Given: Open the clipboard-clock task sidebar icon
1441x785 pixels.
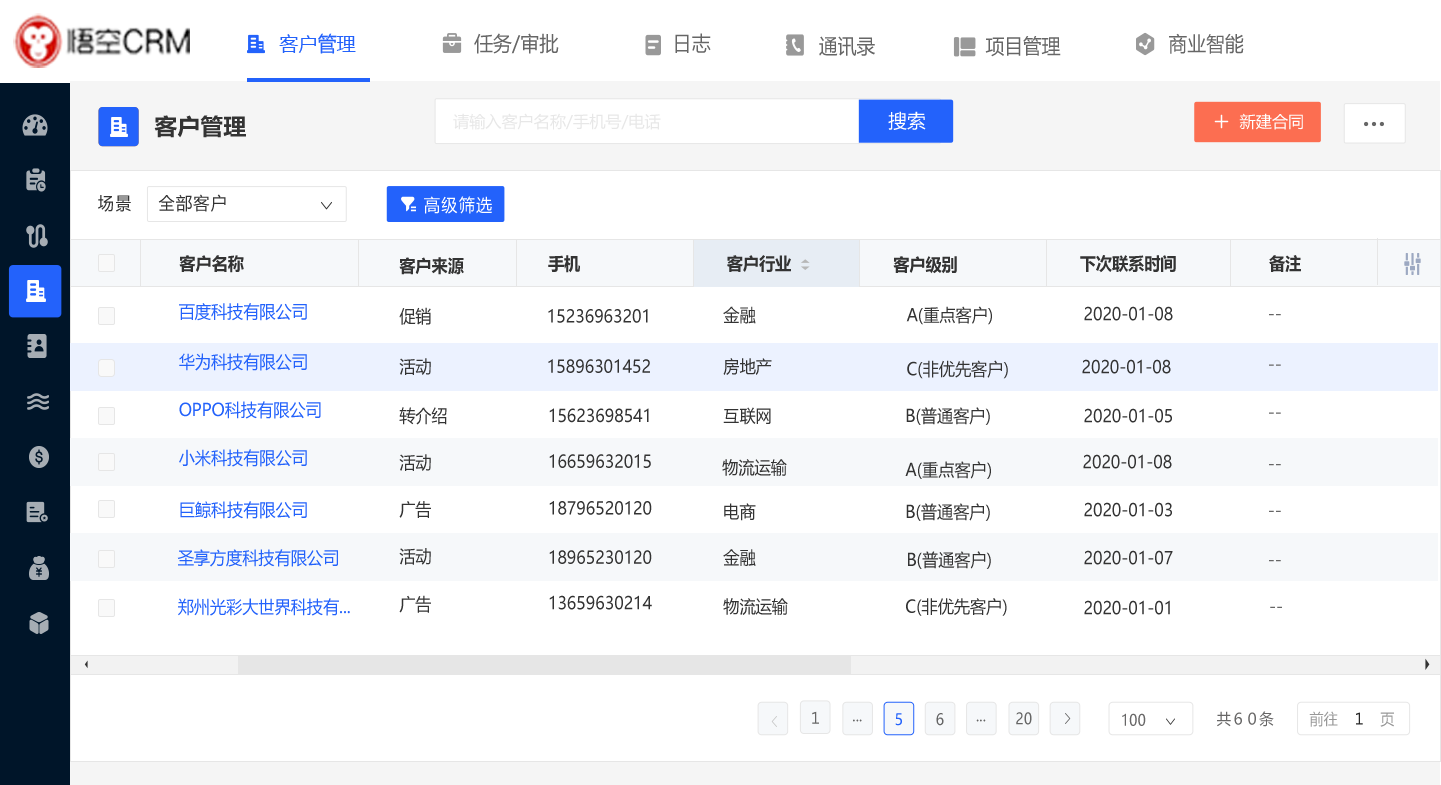Looking at the screenshot, I should click(35, 180).
